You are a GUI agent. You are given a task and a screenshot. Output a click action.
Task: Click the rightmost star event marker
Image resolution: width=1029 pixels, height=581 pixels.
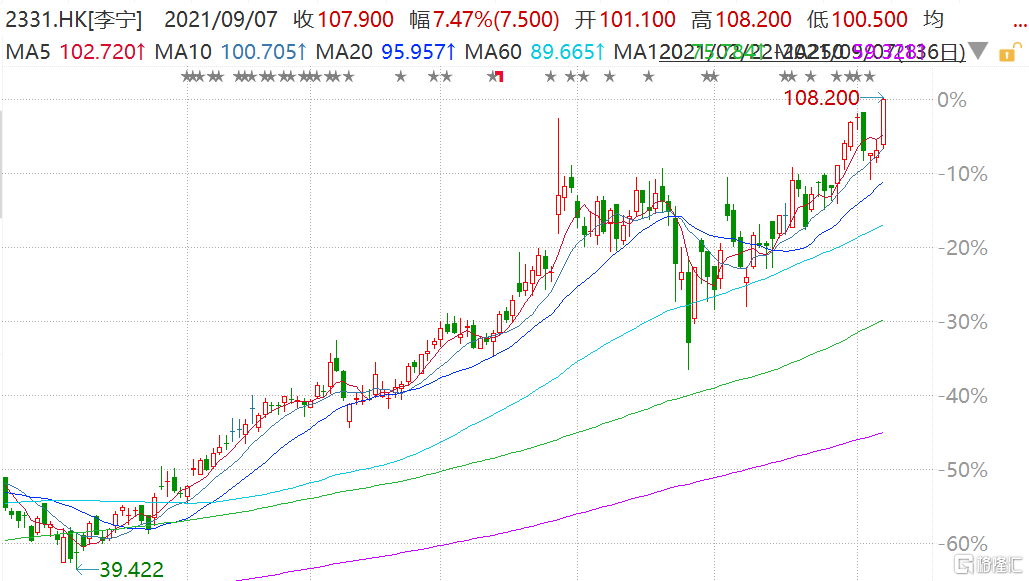pos(871,77)
